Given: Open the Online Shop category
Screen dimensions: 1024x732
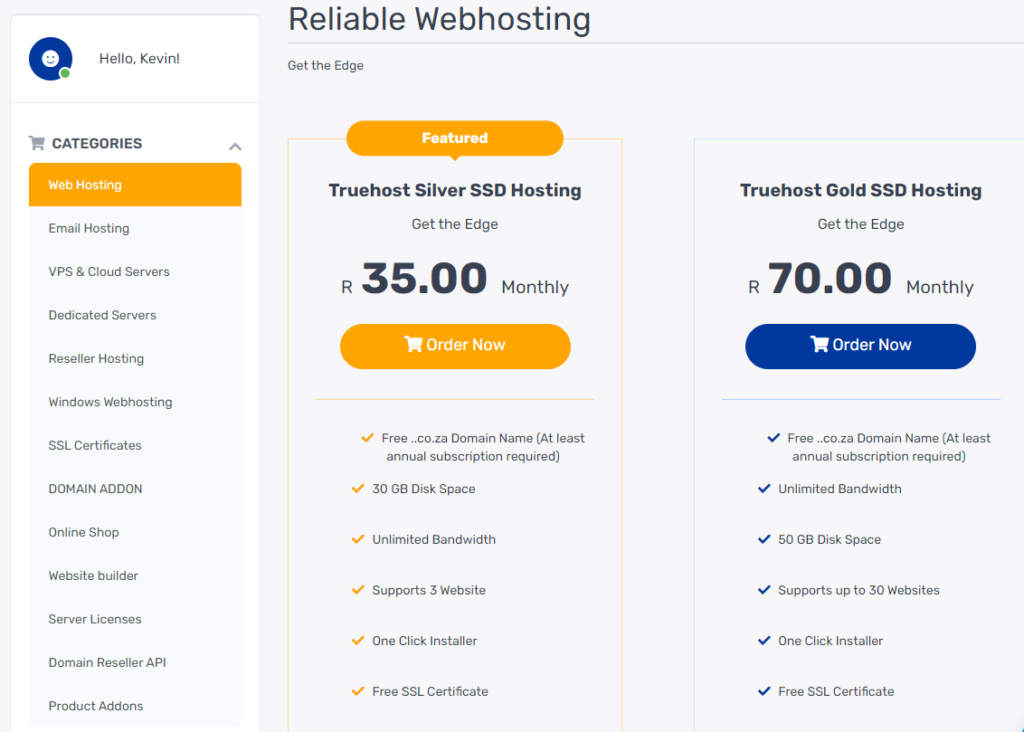Looking at the screenshot, I should coord(135,532).
